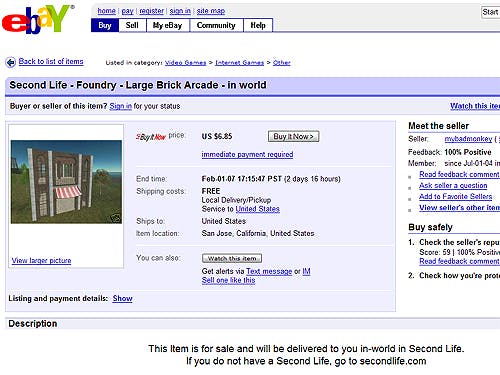The height and width of the screenshot is (375, 500).
Task: Click the back arrow icon
Action: tap(11, 62)
